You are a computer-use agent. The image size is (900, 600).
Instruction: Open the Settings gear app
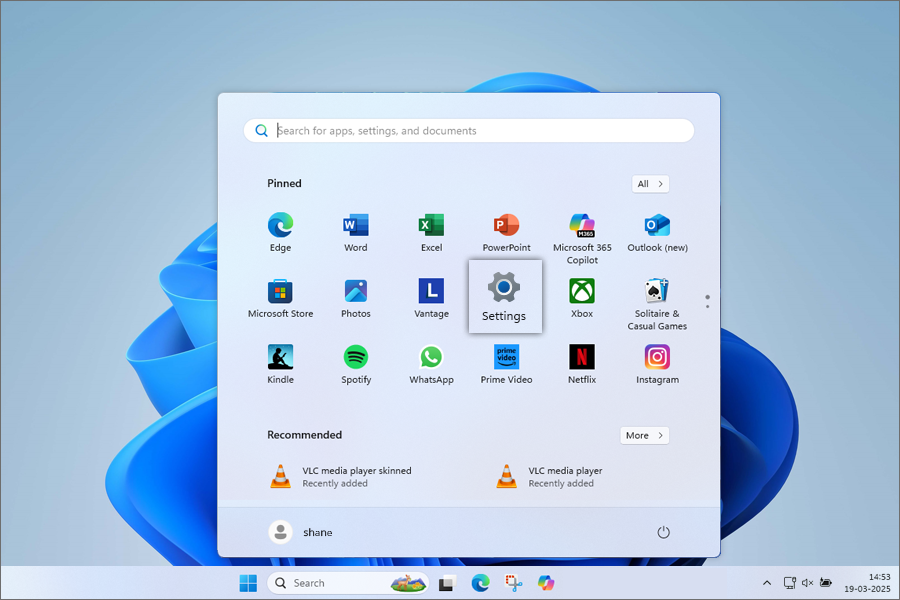point(504,296)
